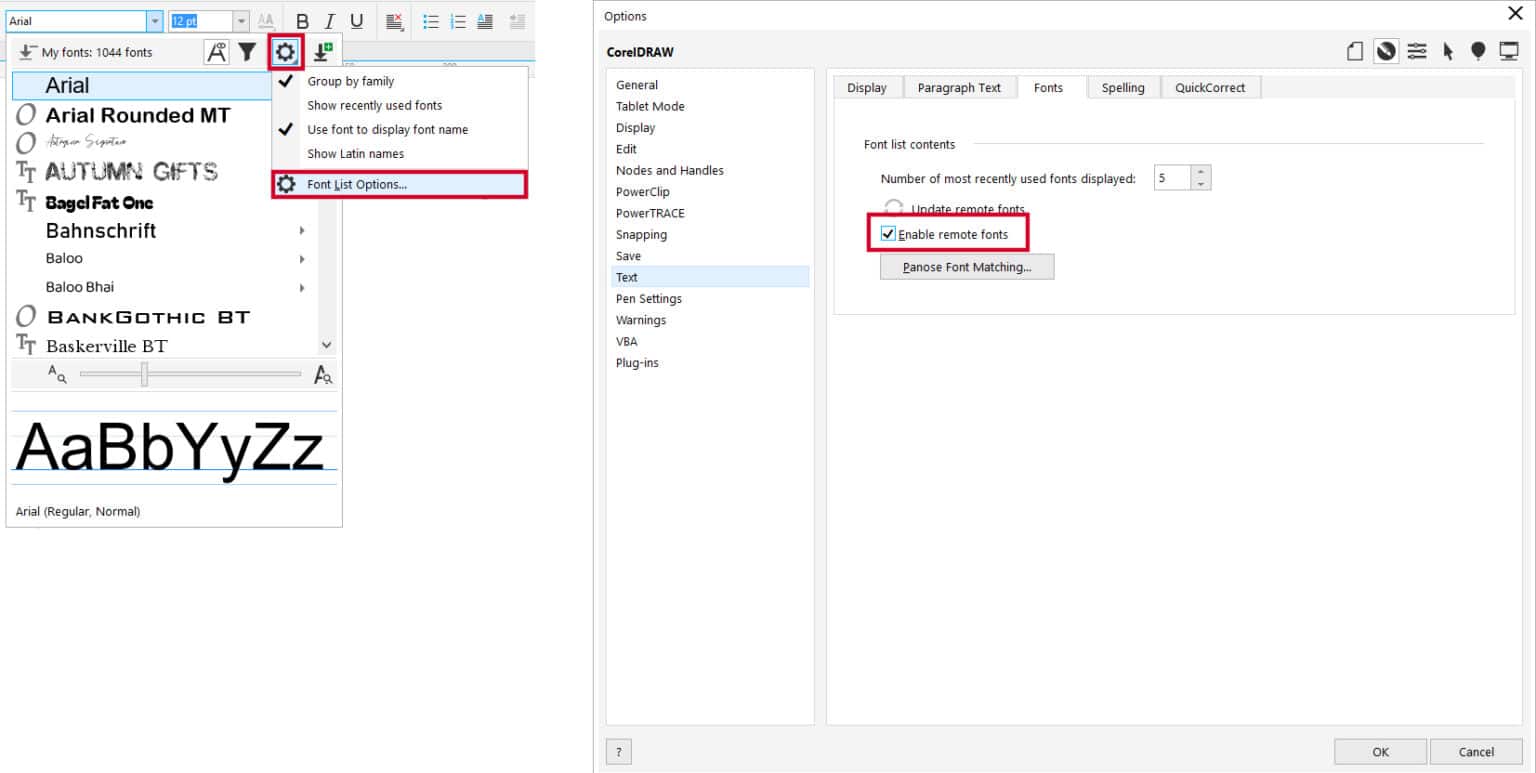The image size is (1536, 773).
Task: Switch to the Spelling tab
Action: coord(1122,87)
